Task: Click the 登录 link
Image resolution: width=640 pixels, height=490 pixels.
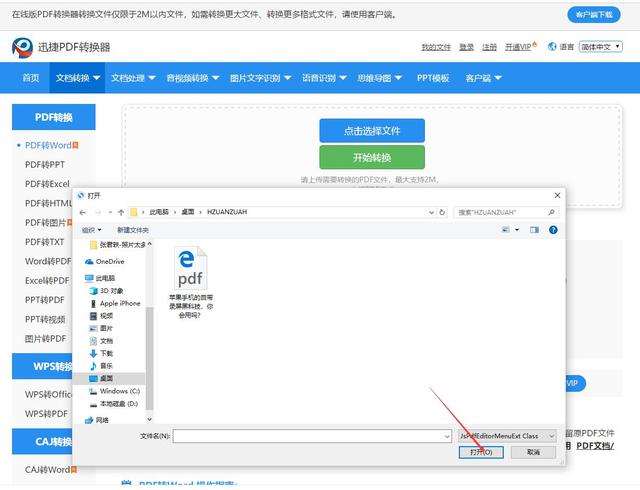Action: (x=467, y=47)
